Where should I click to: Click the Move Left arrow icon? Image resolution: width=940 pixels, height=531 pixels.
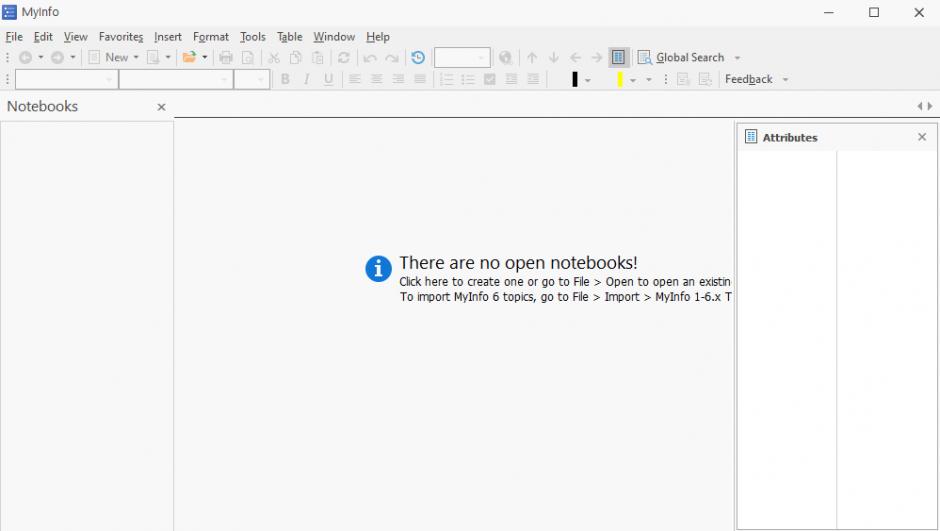pos(576,58)
